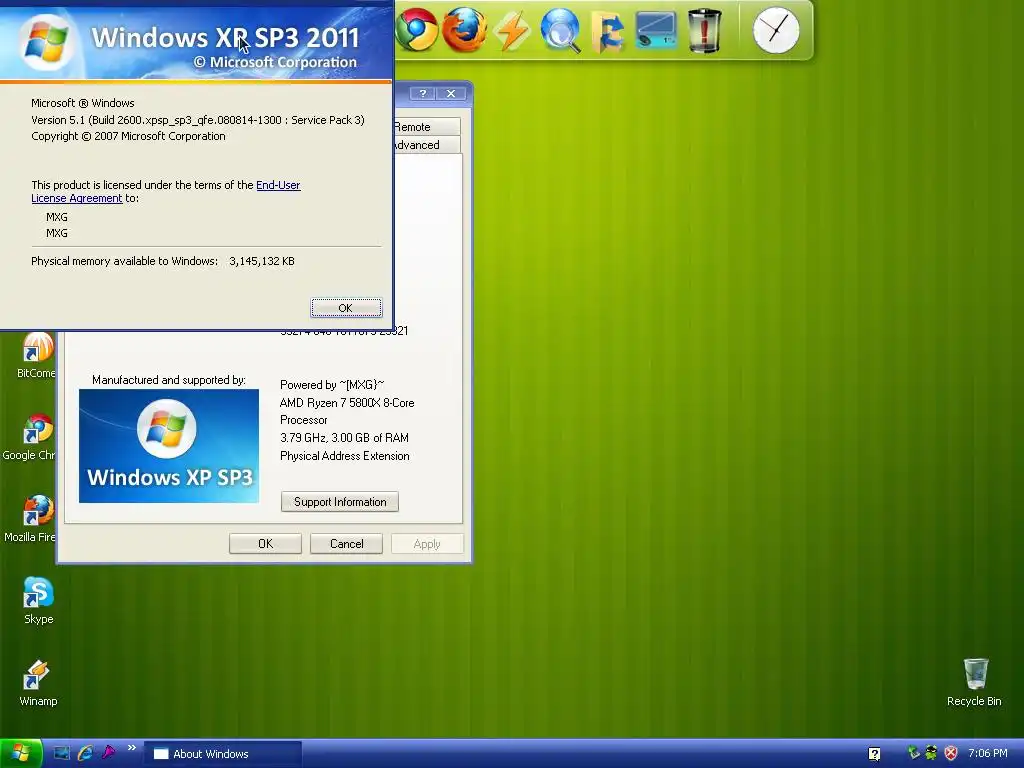Click the red shield security alert tray icon
Image resolution: width=1024 pixels, height=768 pixels.
(951, 753)
